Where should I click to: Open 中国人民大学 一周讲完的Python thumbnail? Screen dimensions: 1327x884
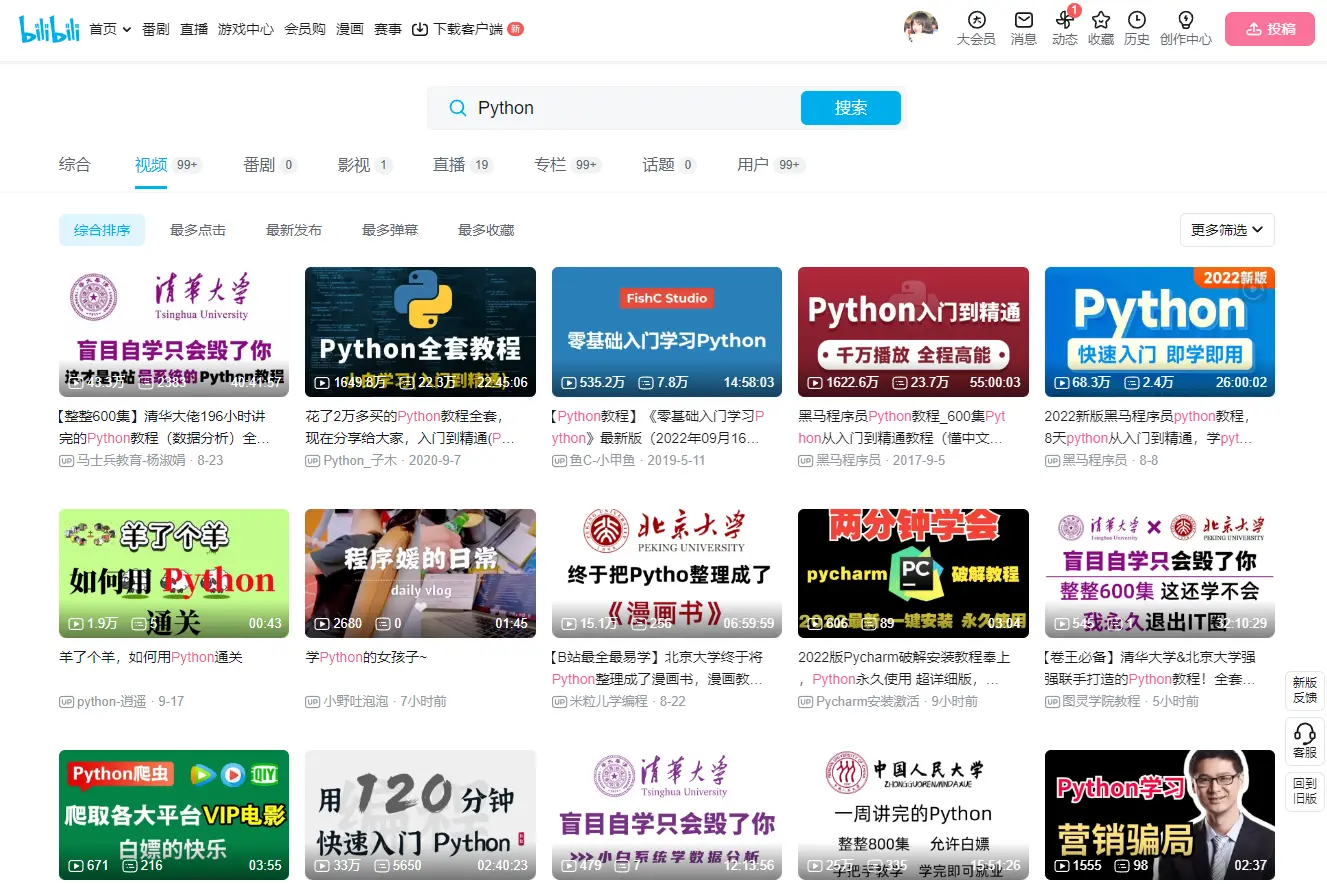(913, 815)
